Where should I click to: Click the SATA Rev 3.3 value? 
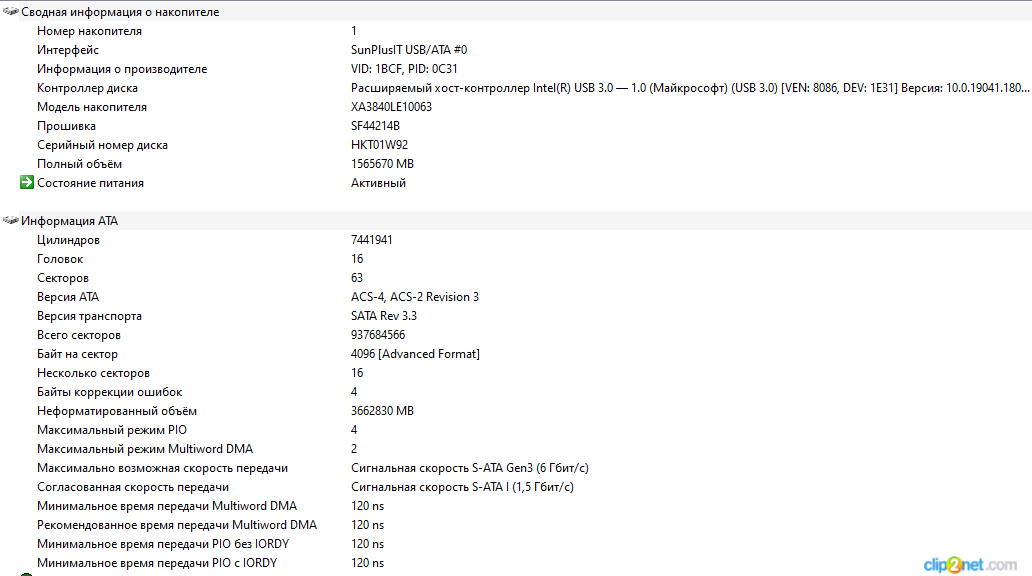click(384, 316)
